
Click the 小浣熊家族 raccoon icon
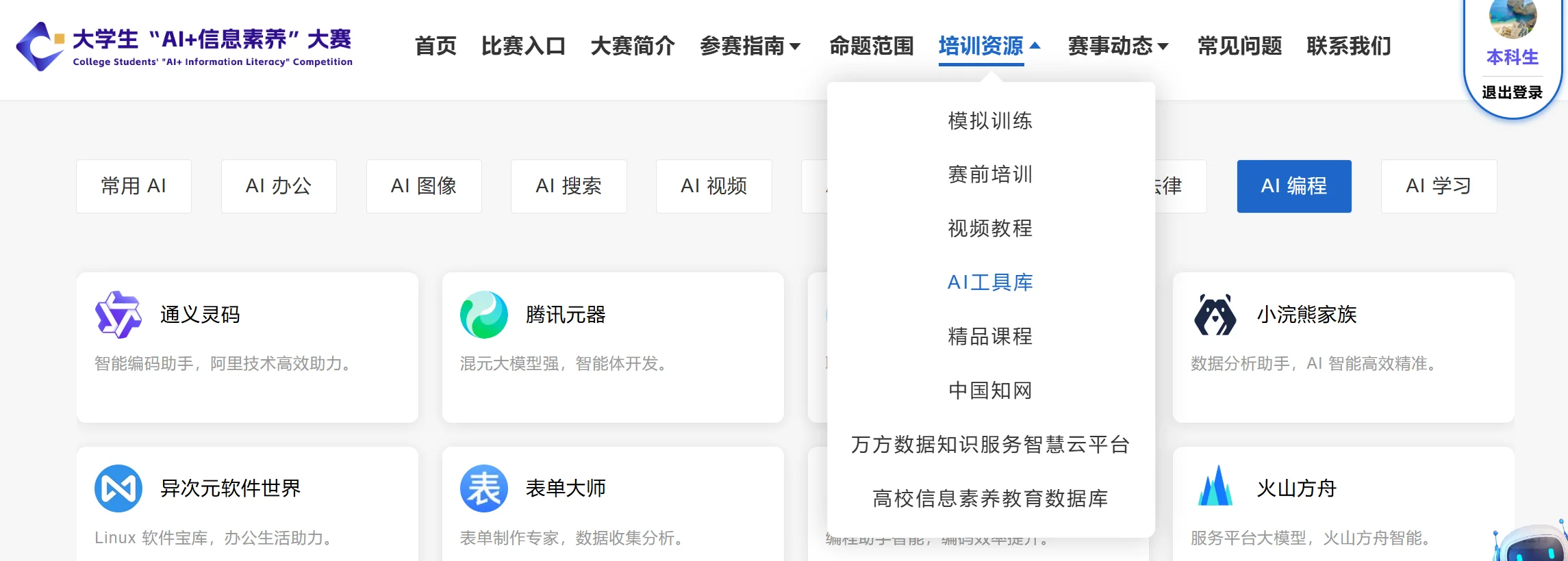(1215, 315)
